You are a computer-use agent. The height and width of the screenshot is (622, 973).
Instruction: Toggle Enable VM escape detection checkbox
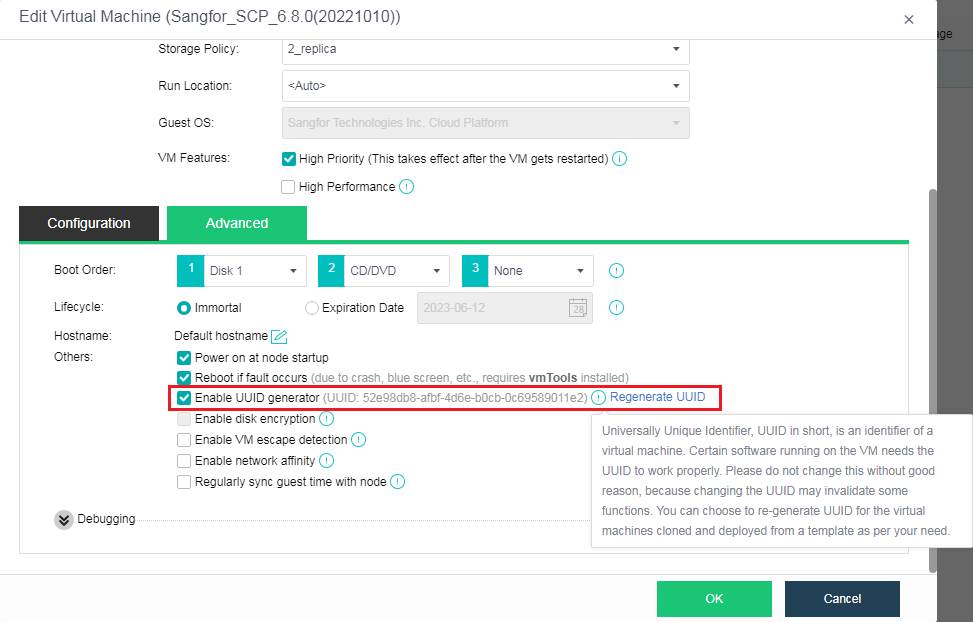[x=184, y=440]
